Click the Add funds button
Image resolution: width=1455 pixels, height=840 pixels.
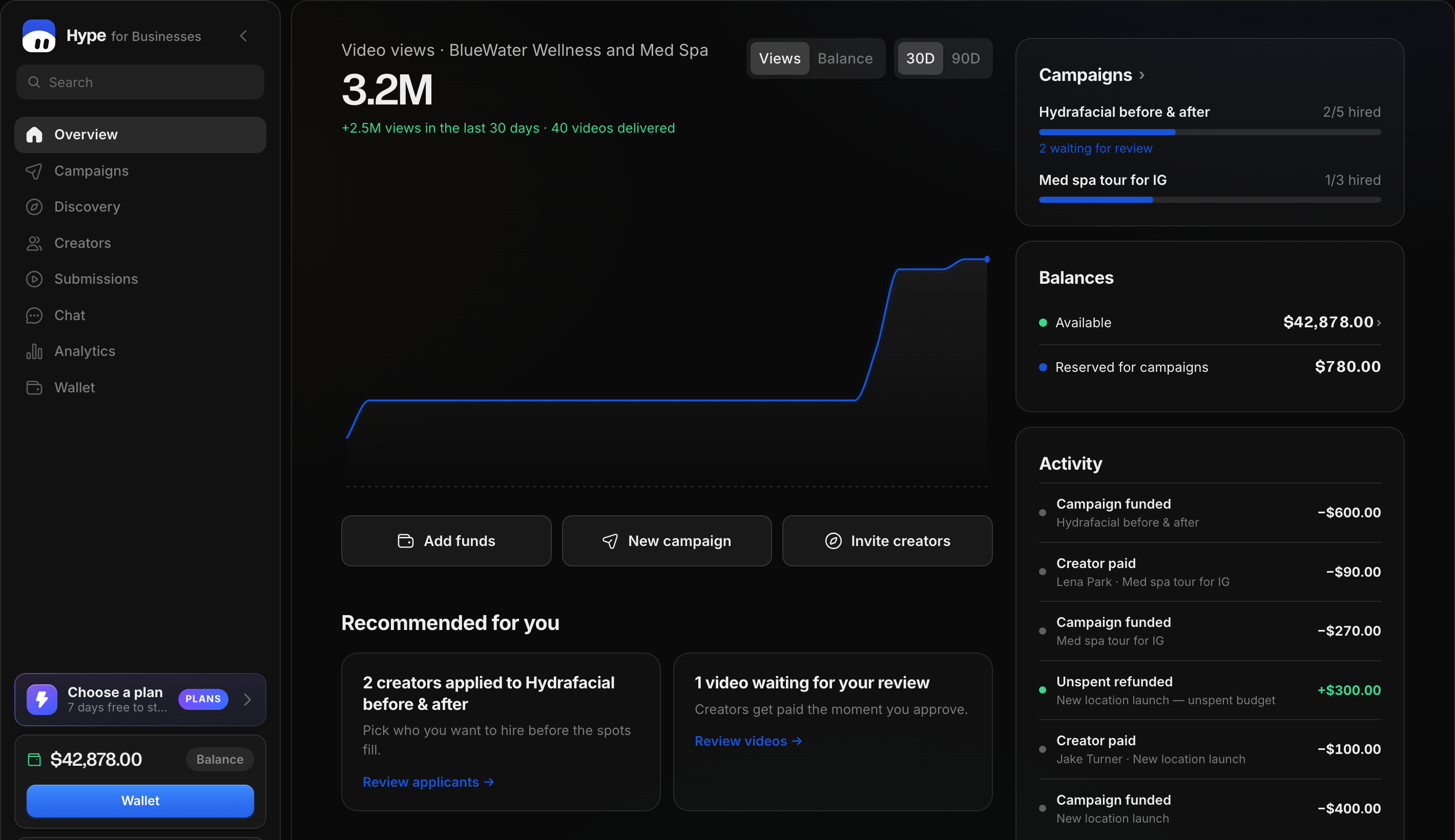coord(446,541)
